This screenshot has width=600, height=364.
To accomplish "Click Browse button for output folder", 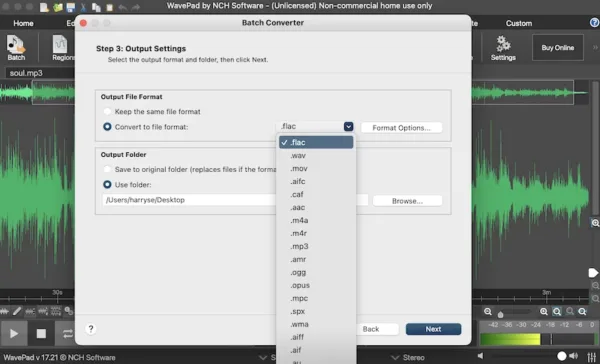I will (407, 201).
